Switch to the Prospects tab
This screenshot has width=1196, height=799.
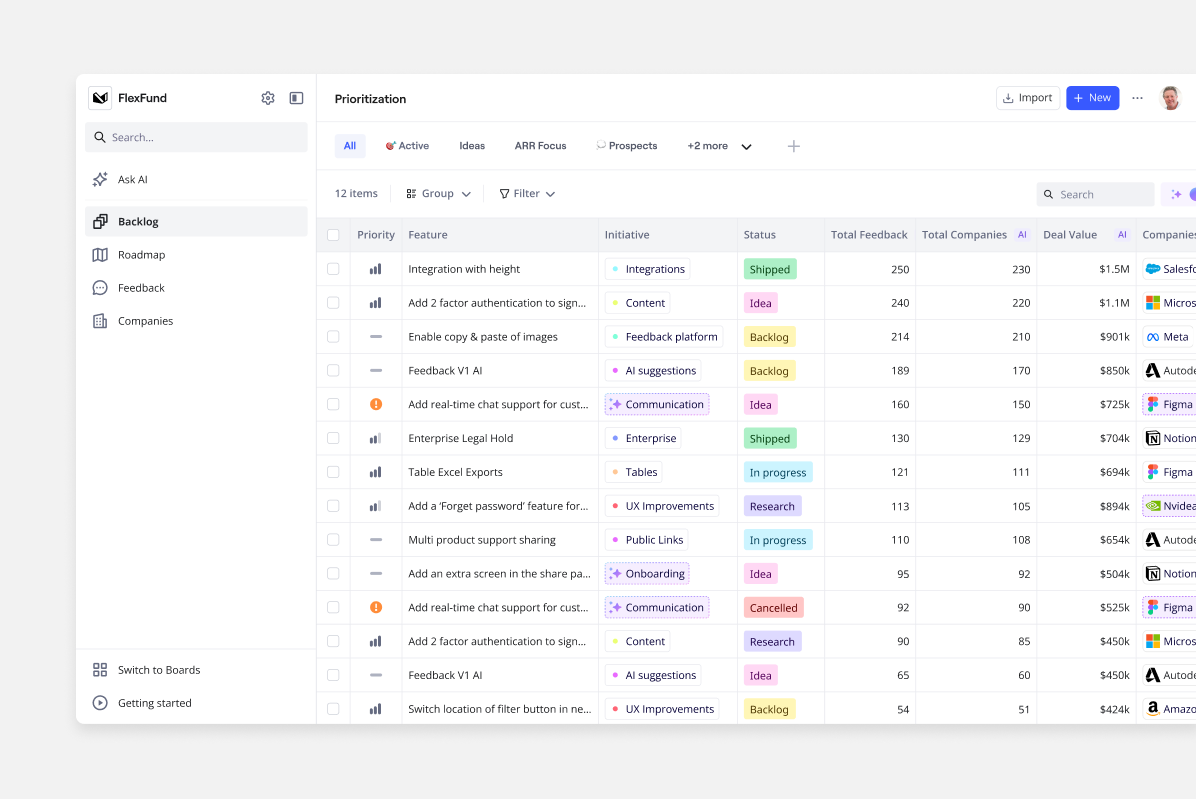coord(627,146)
